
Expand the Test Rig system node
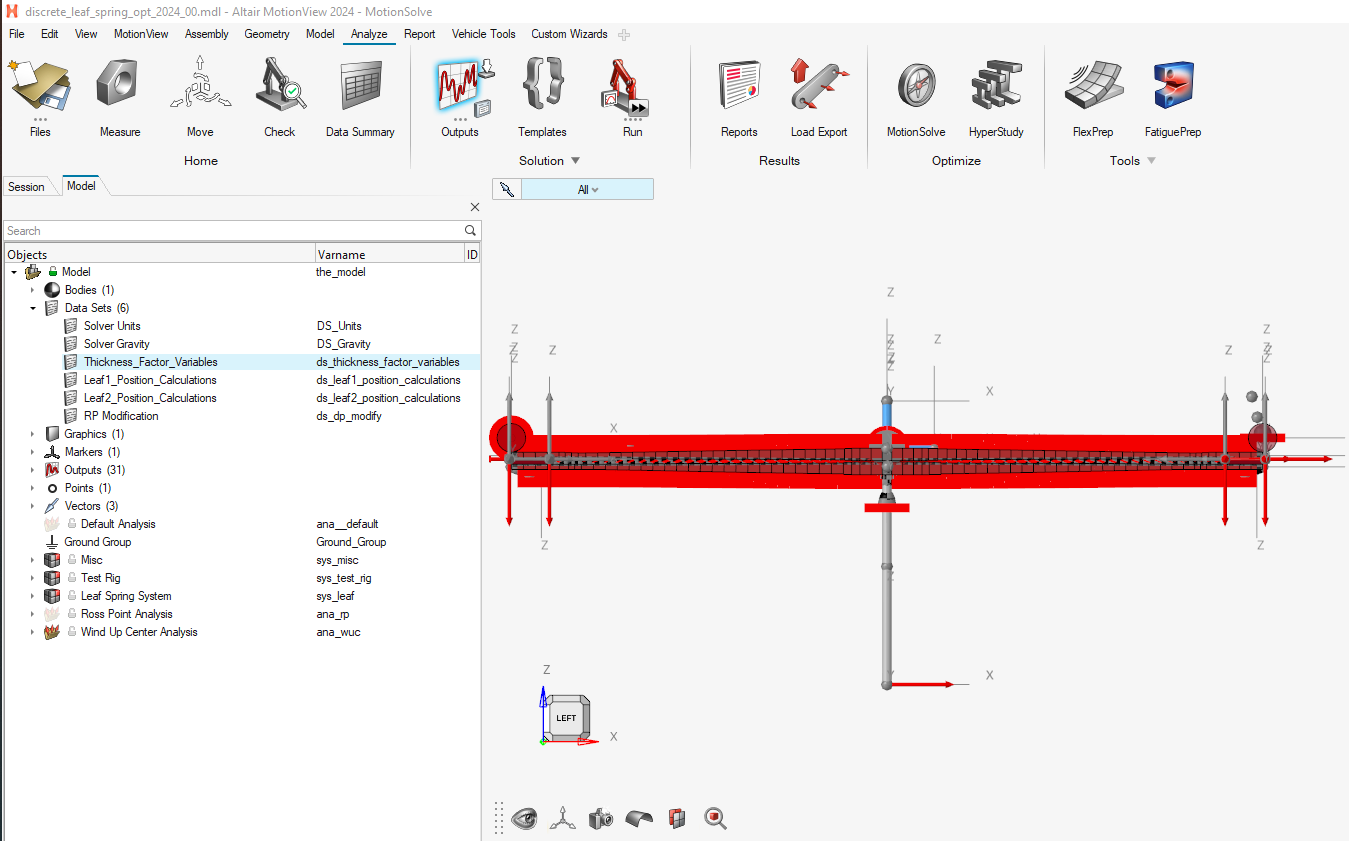[x=32, y=578]
